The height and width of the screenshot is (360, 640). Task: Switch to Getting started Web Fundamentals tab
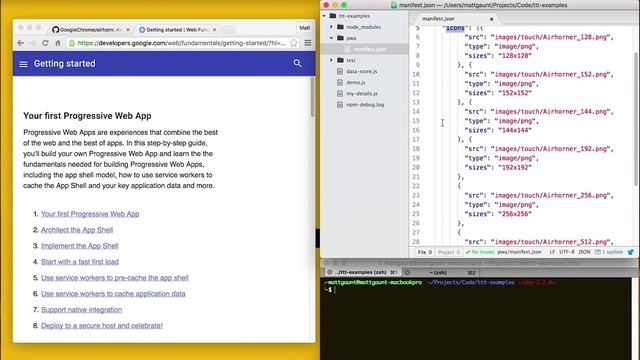point(177,30)
